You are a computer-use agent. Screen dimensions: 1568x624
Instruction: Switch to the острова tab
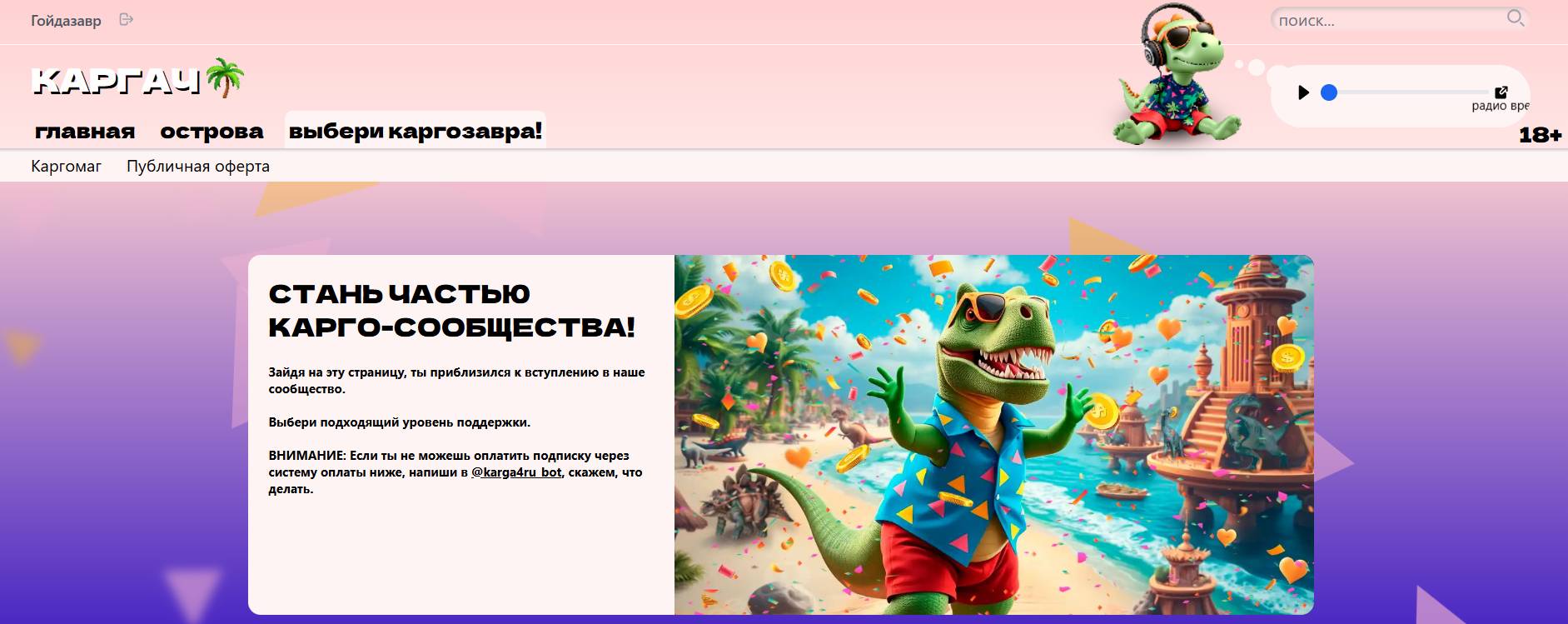pyautogui.click(x=212, y=131)
